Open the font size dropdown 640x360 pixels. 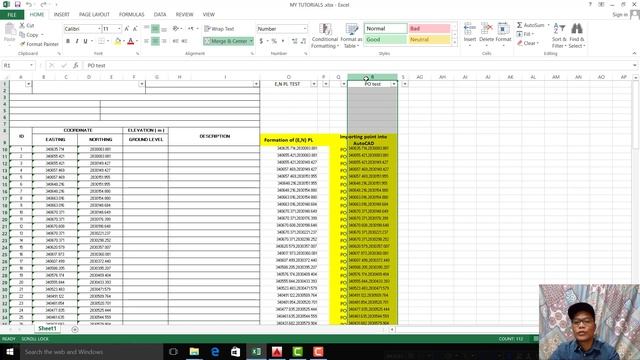pos(119,29)
